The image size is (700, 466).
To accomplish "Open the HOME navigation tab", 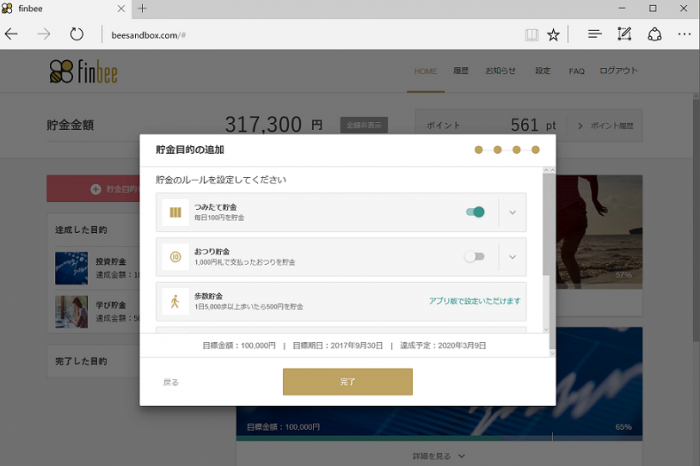I will coord(425,71).
